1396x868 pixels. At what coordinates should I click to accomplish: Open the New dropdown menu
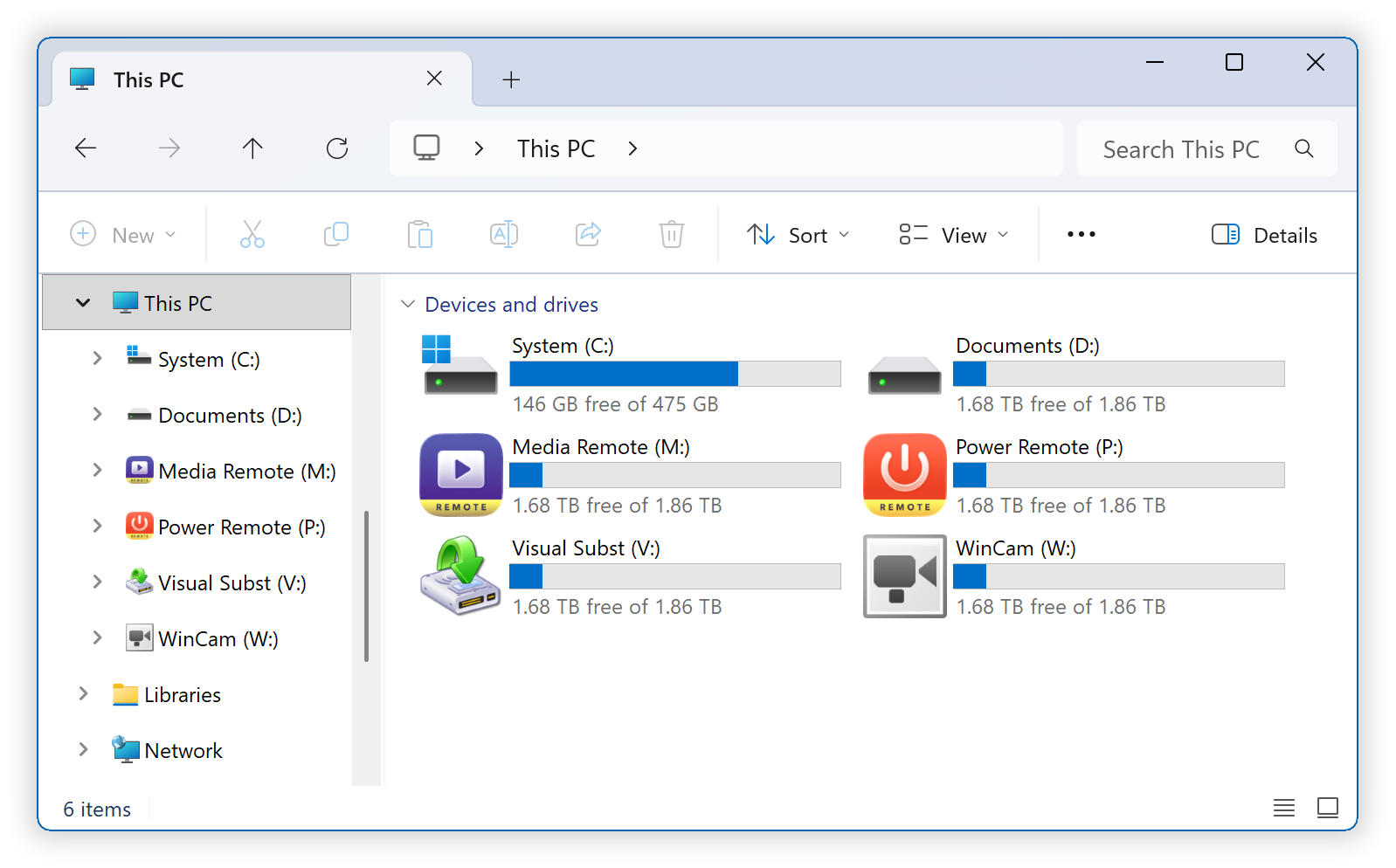tap(123, 235)
